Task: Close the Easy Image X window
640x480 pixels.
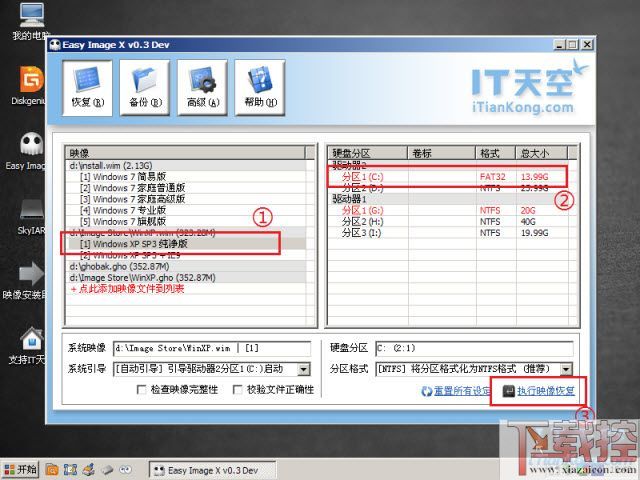Action: [x=587, y=44]
